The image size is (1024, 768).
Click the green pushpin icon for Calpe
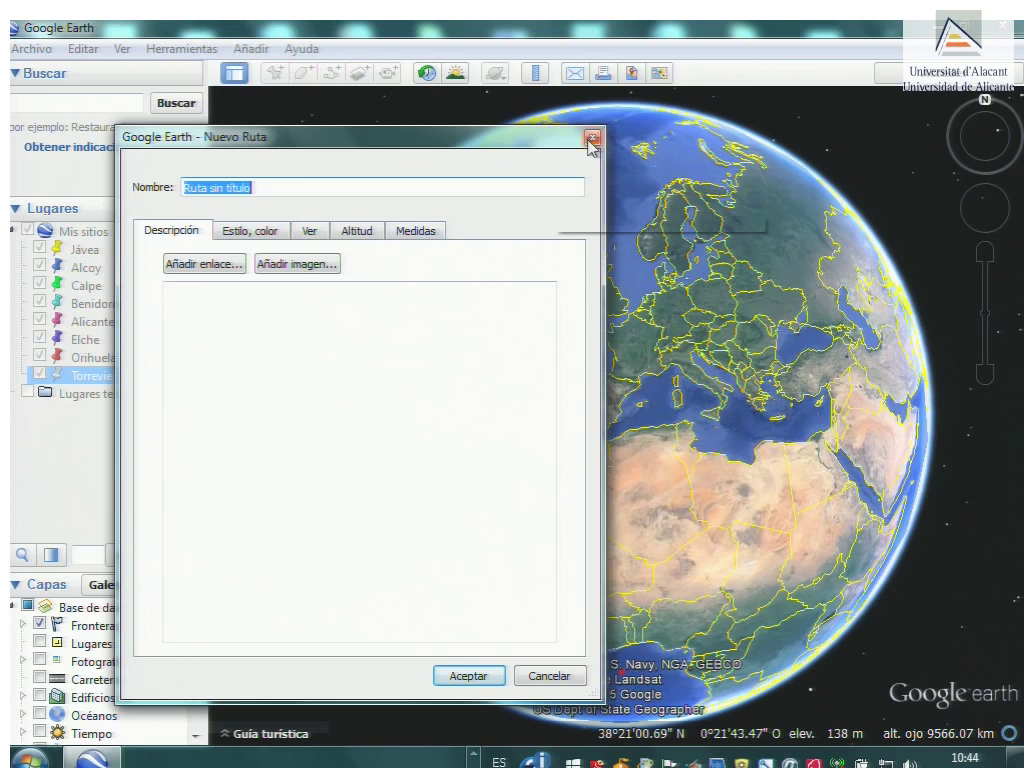[x=57, y=284]
